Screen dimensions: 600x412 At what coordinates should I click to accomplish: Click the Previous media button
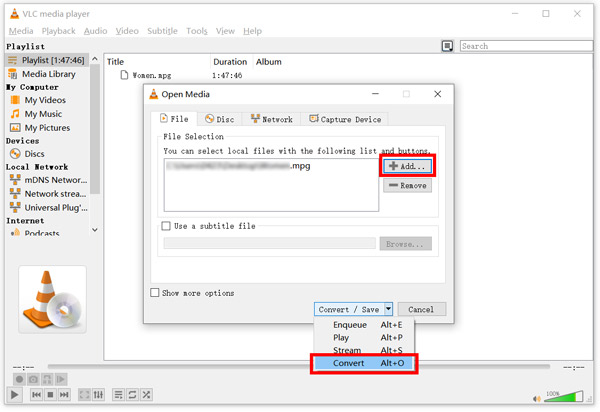point(36,394)
